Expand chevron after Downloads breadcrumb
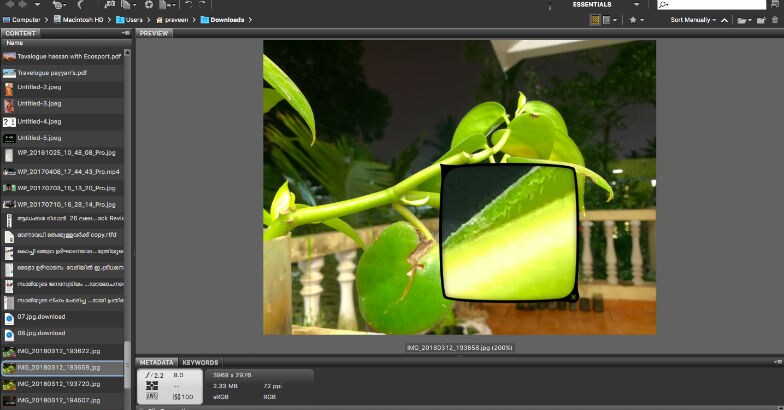Screen dimensions: 784x410 250,20
